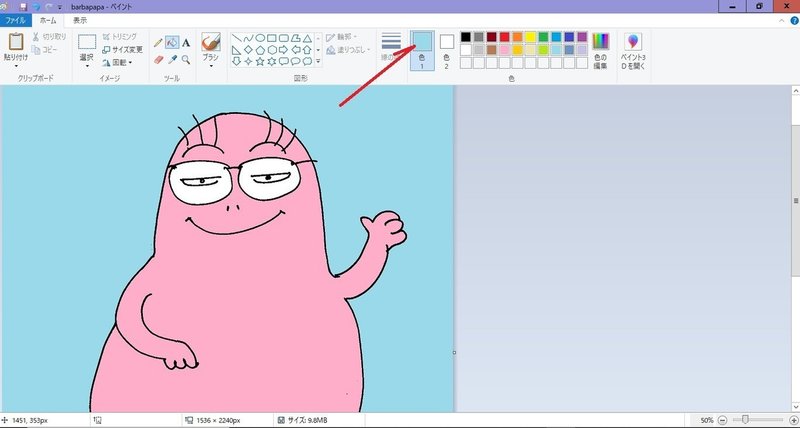Collapse the ribbon with the chevron
Screen dimensions: 800x428
pos(782,20)
